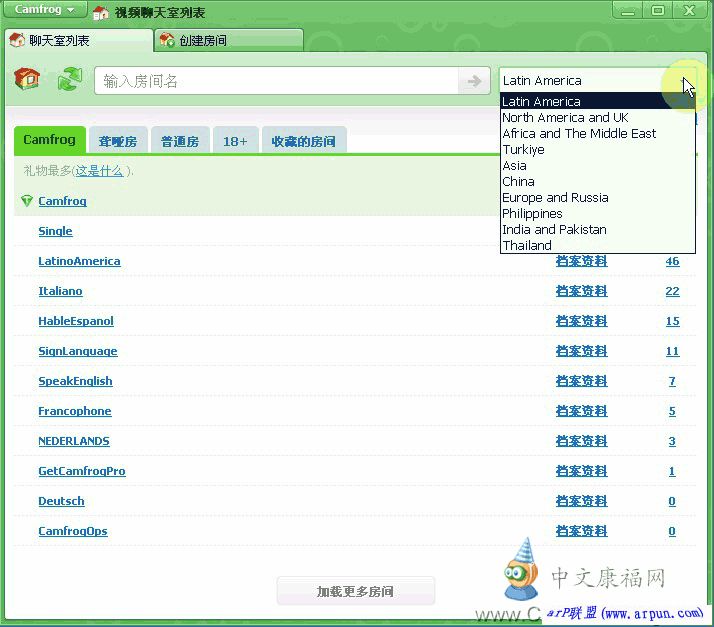View 档案资料 profile for Italiano

pos(581,291)
